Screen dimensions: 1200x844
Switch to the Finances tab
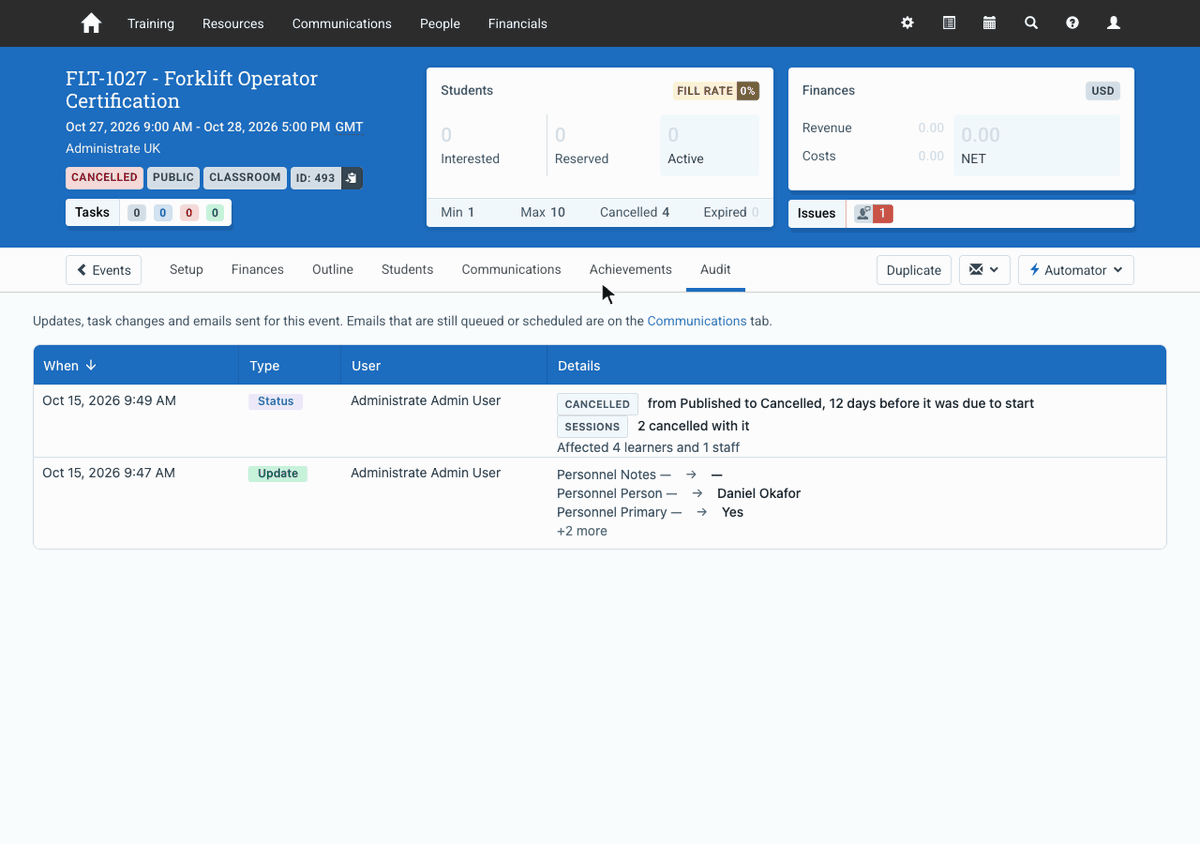click(x=257, y=269)
